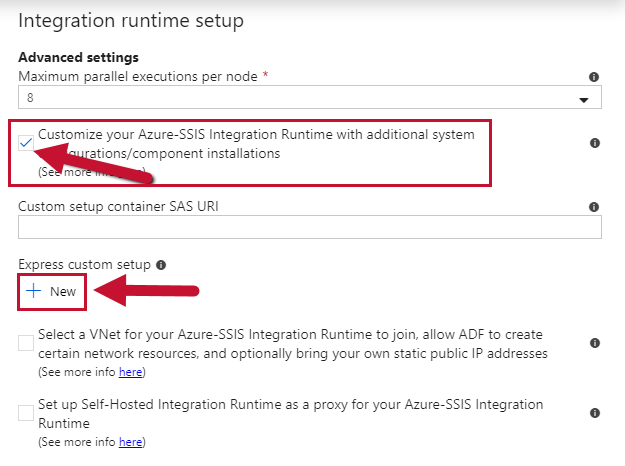
Task: Check the Set up Self-Hosted Integration Runtime box
Action: point(26,412)
